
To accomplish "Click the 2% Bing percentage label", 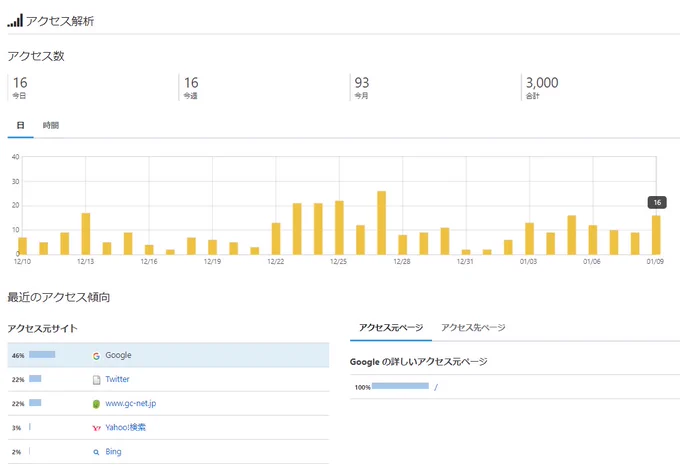I will 16,452.
